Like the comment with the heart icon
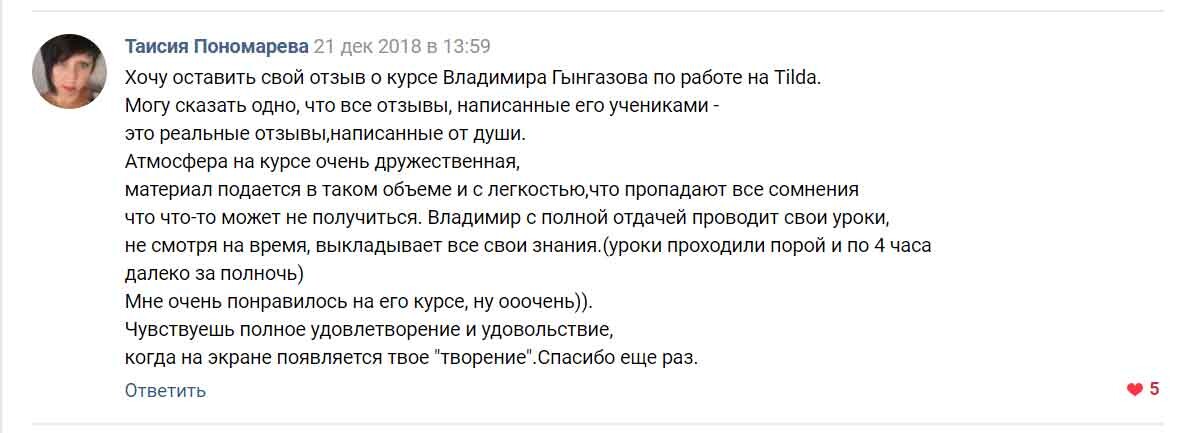The width and height of the screenshot is (1192, 433). tap(1134, 390)
